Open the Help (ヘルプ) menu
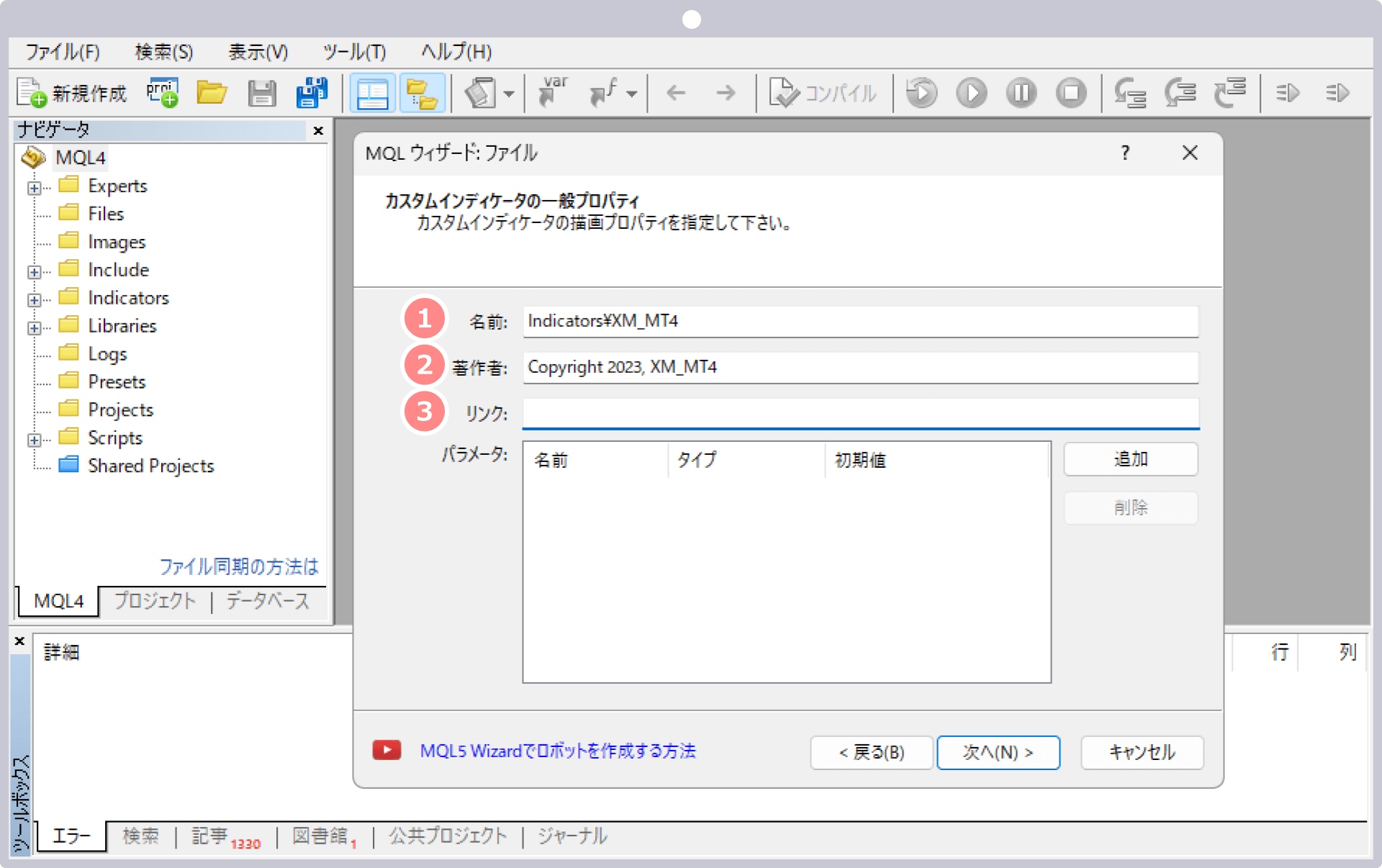 [x=456, y=52]
